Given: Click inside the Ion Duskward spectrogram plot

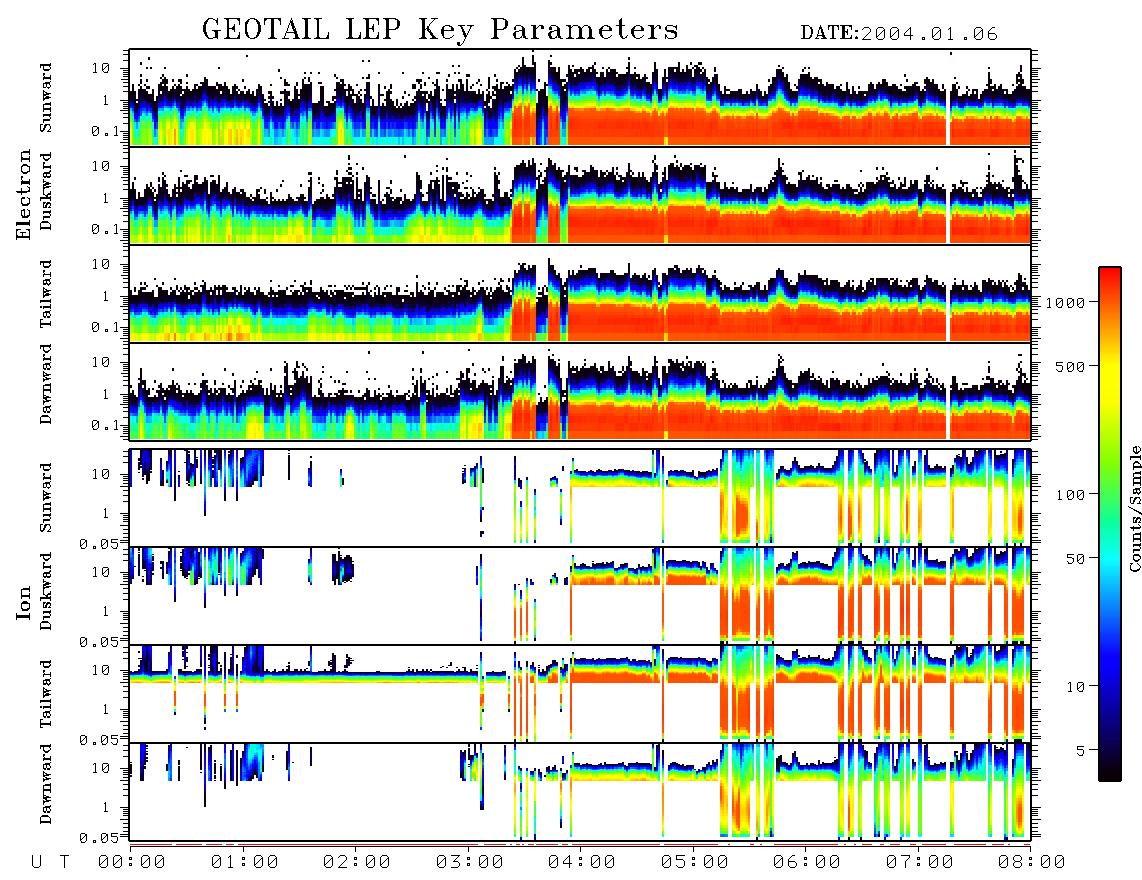Looking at the screenshot, I should coord(580,595).
